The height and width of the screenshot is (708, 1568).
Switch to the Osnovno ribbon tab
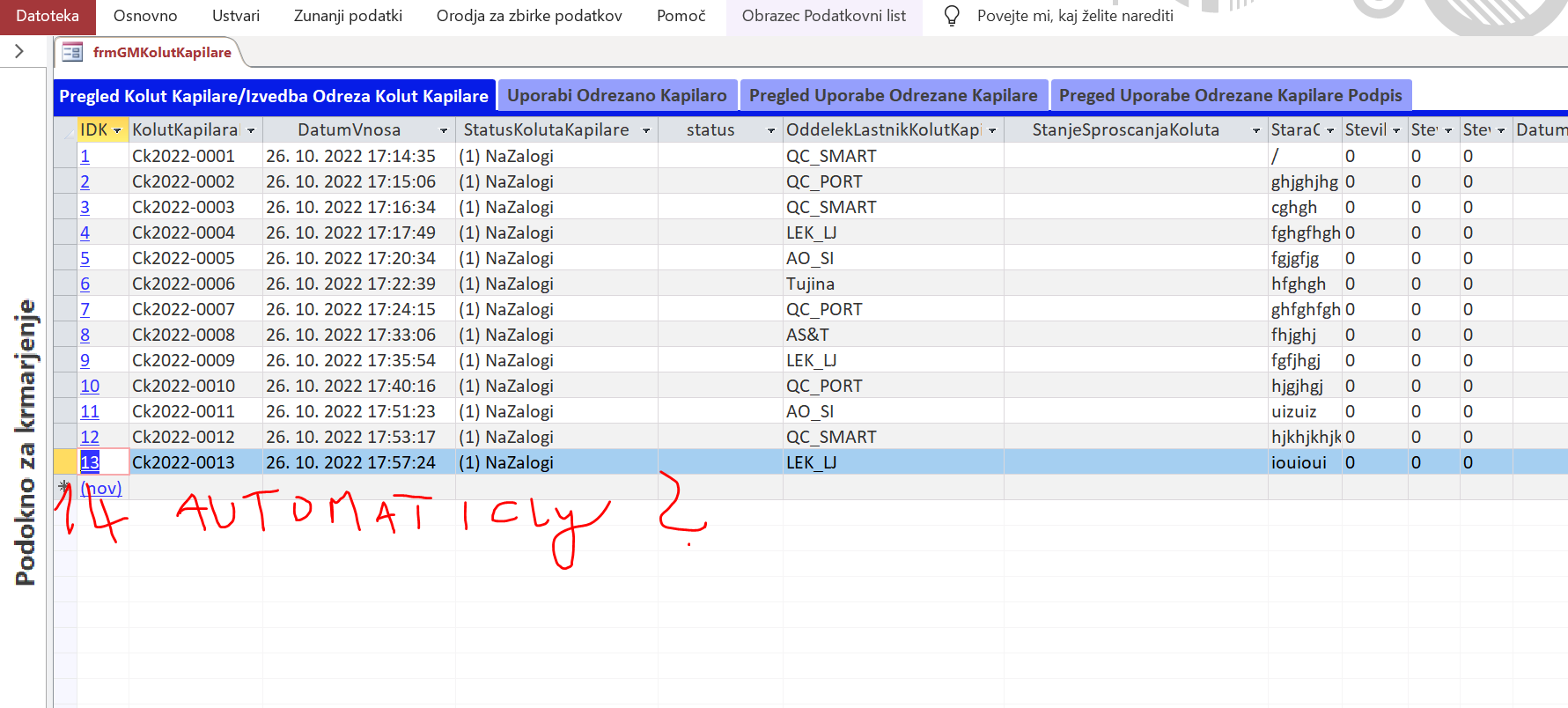click(x=145, y=16)
